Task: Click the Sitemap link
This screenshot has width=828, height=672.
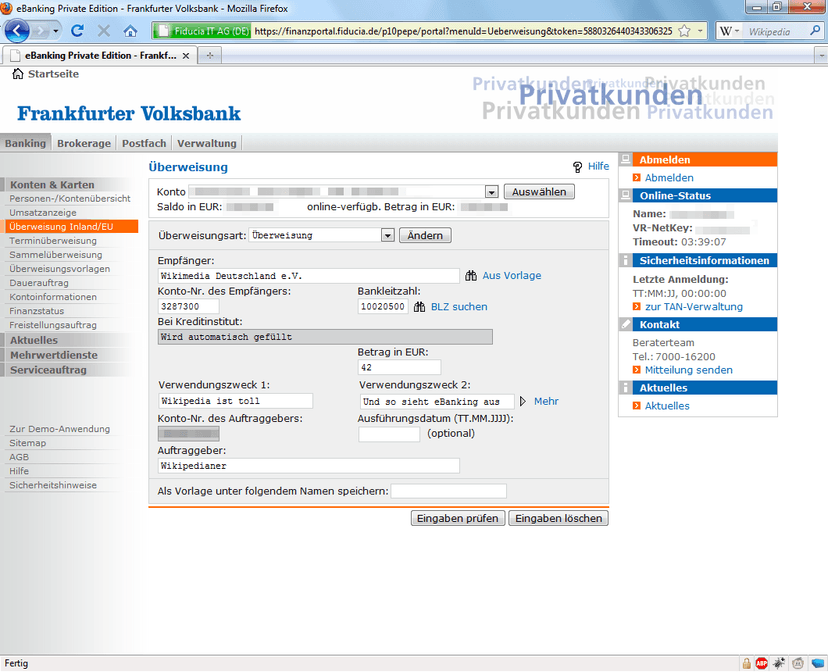Action: point(27,443)
